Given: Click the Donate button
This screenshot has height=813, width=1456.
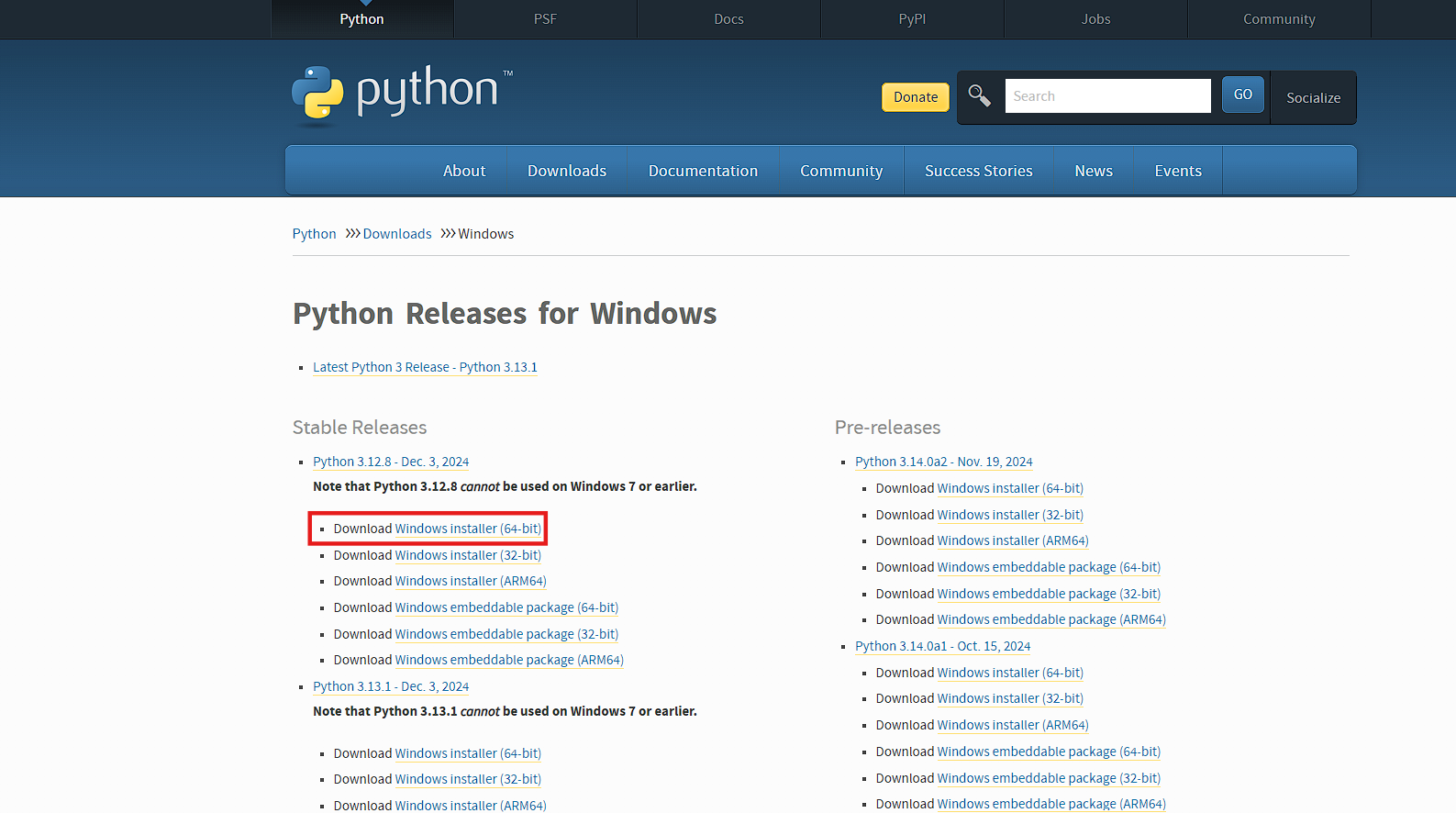Looking at the screenshot, I should pyautogui.click(x=916, y=97).
